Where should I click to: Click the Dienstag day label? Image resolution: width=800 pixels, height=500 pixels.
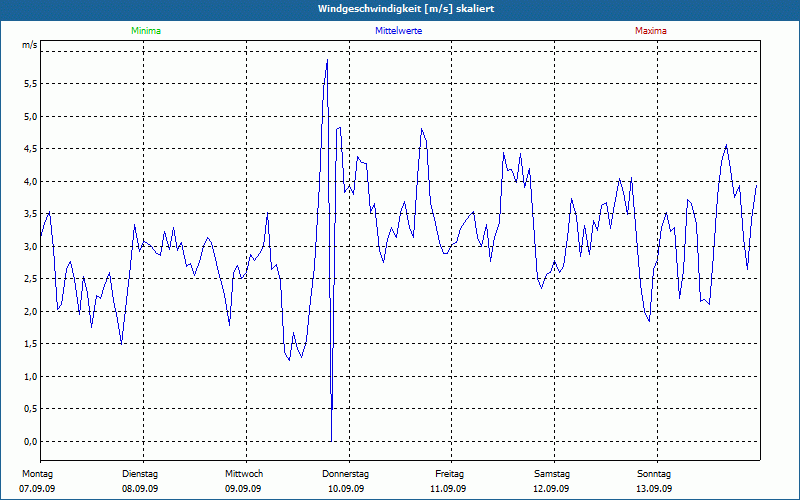coord(140,474)
